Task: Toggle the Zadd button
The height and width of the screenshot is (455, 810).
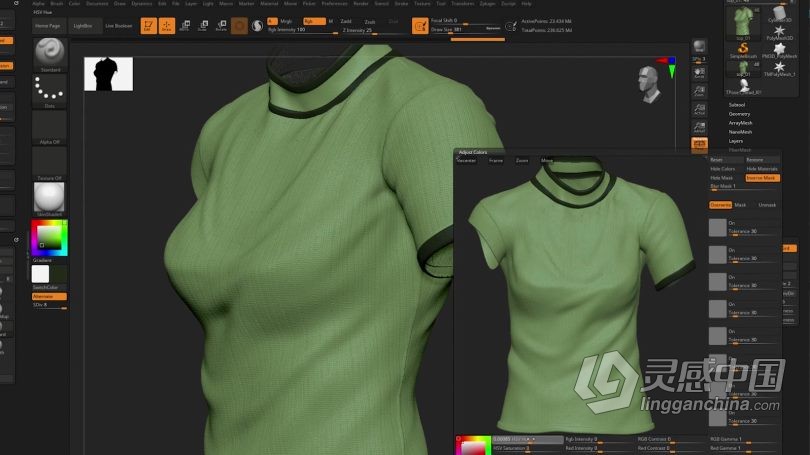Action: pyautogui.click(x=346, y=21)
